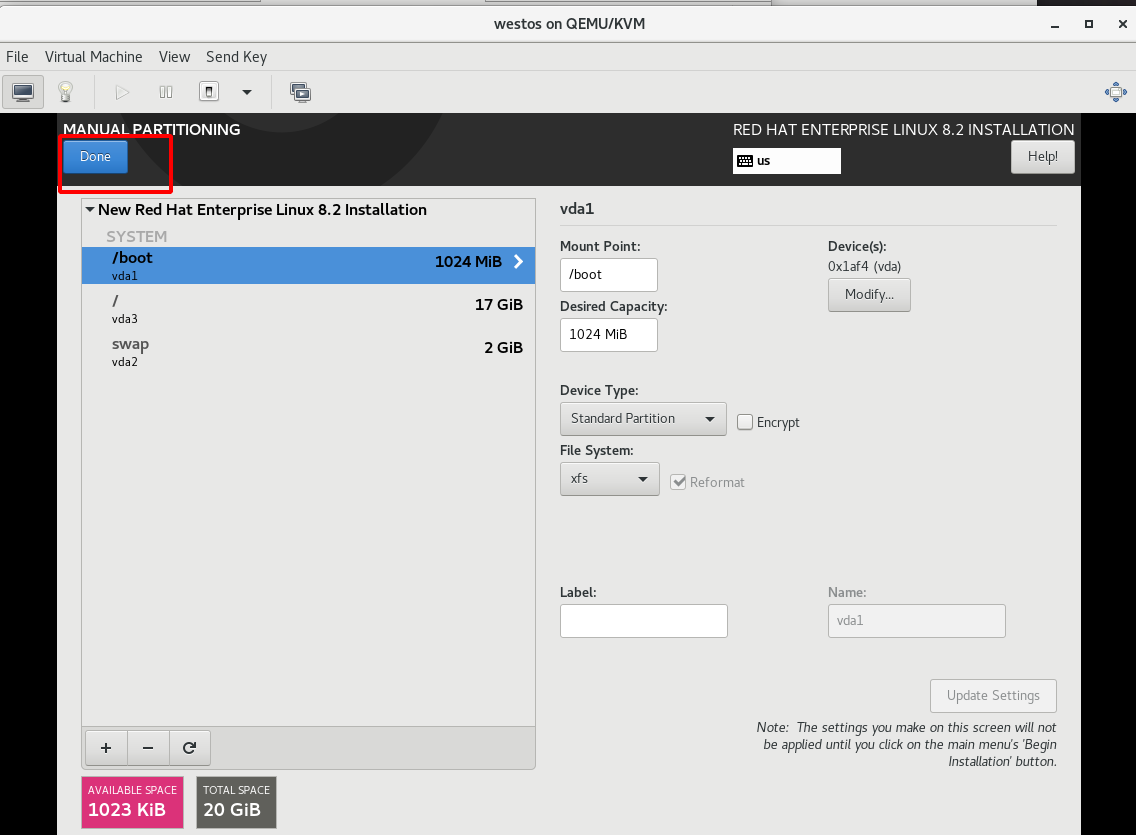Select the / vda3 17 GiB partition

click(309, 309)
